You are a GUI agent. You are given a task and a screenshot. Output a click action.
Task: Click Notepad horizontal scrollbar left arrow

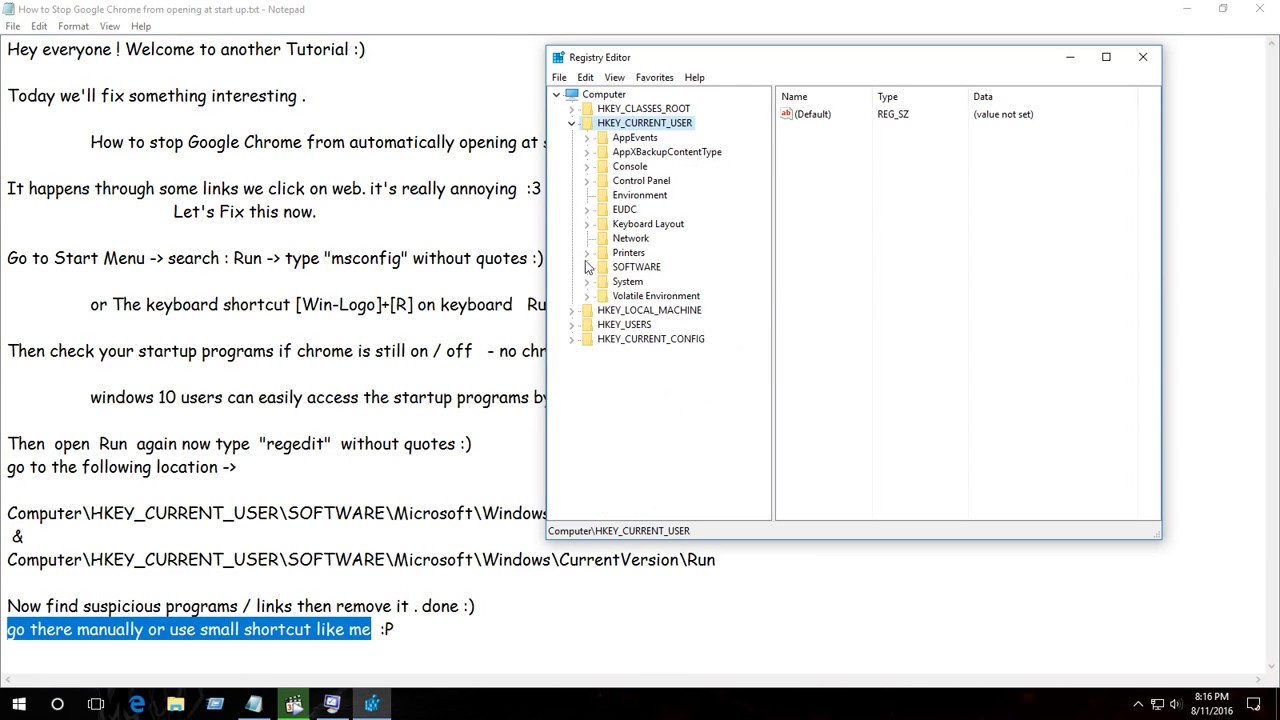pyautogui.click(x=6, y=679)
